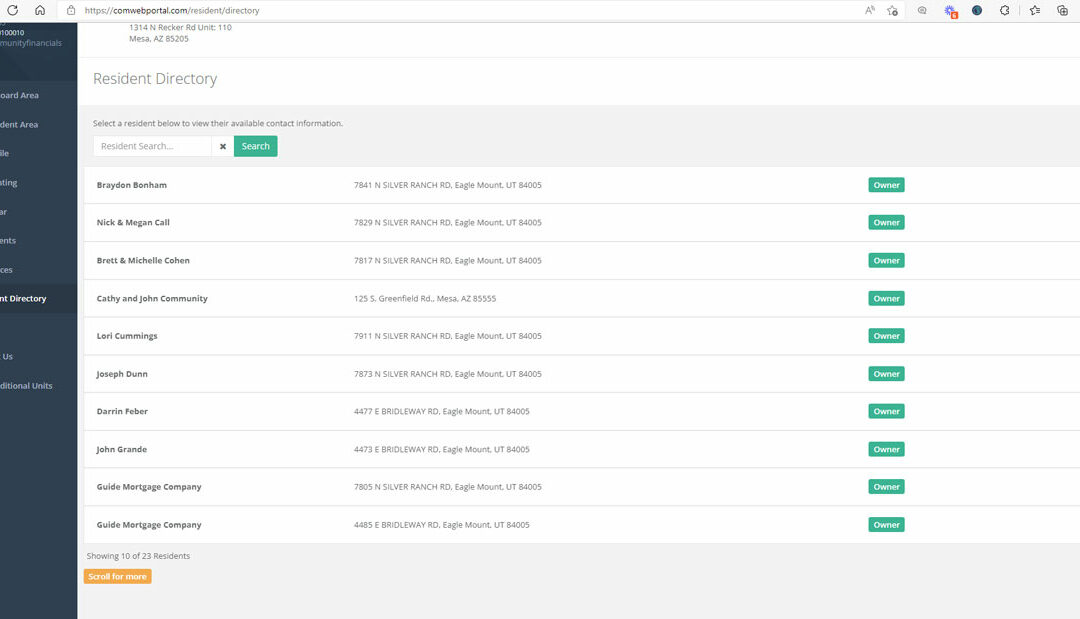Open resident Braydon Bonham's contact info

132,185
